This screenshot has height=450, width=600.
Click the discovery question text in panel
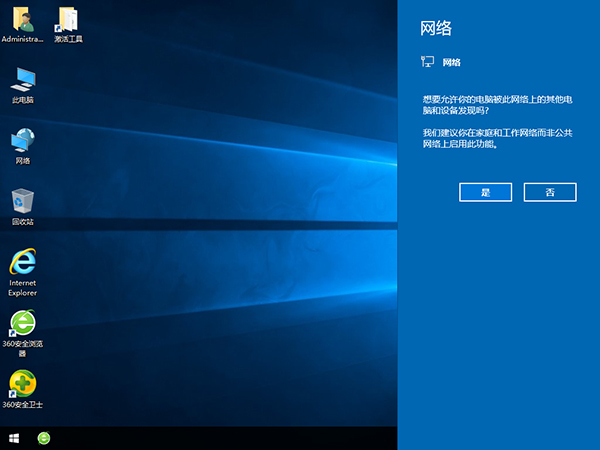(497, 105)
